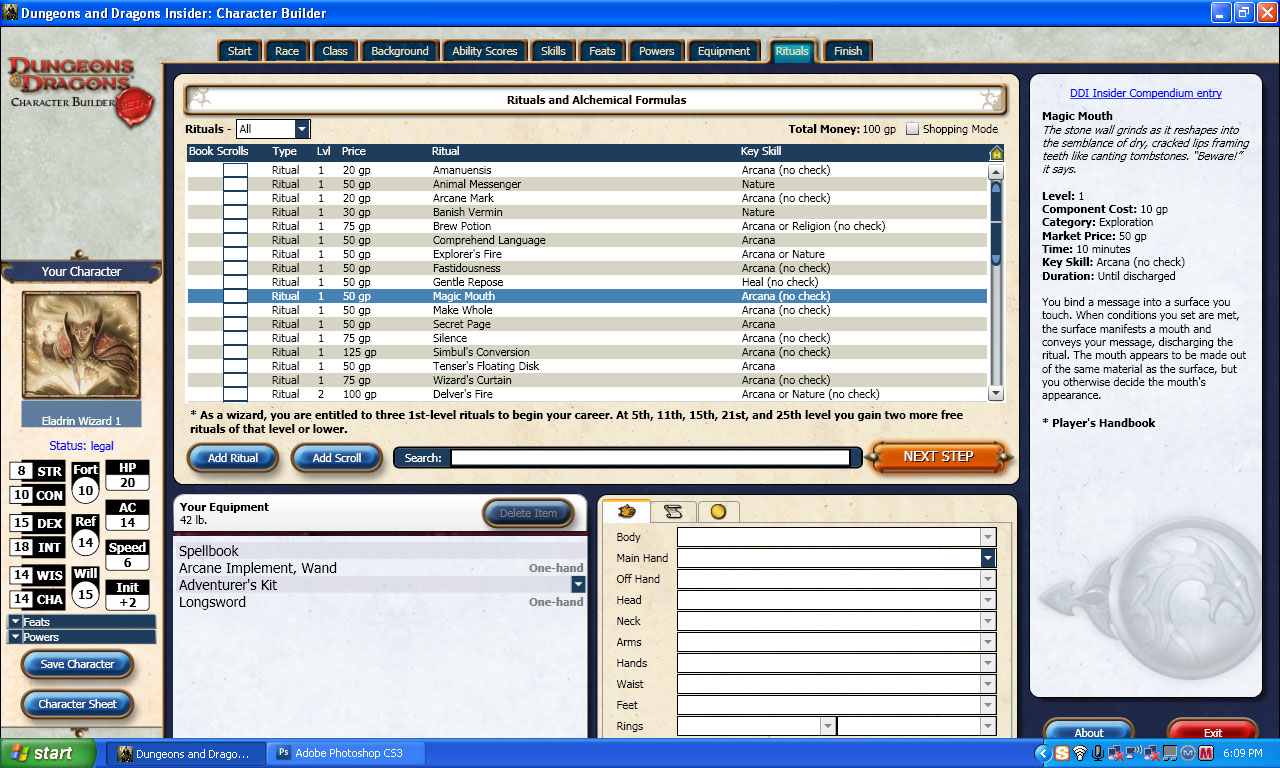Click the gray monitor tray icon
The height and width of the screenshot is (768, 1280).
(x=1170, y=753)
